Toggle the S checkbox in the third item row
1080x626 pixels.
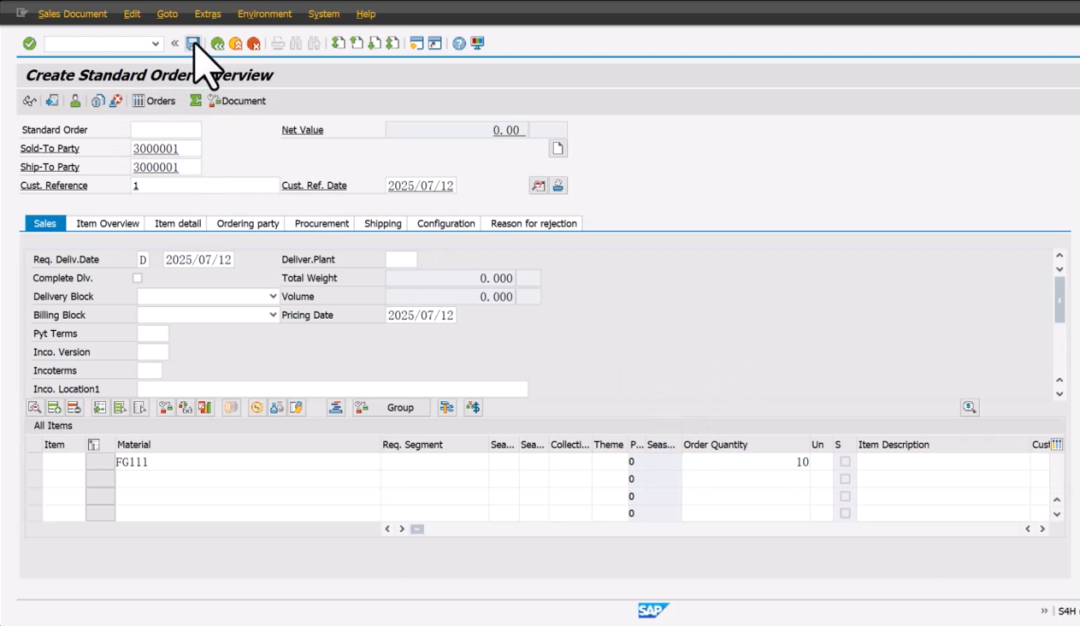pyautogui.click(x=844, y=496)
